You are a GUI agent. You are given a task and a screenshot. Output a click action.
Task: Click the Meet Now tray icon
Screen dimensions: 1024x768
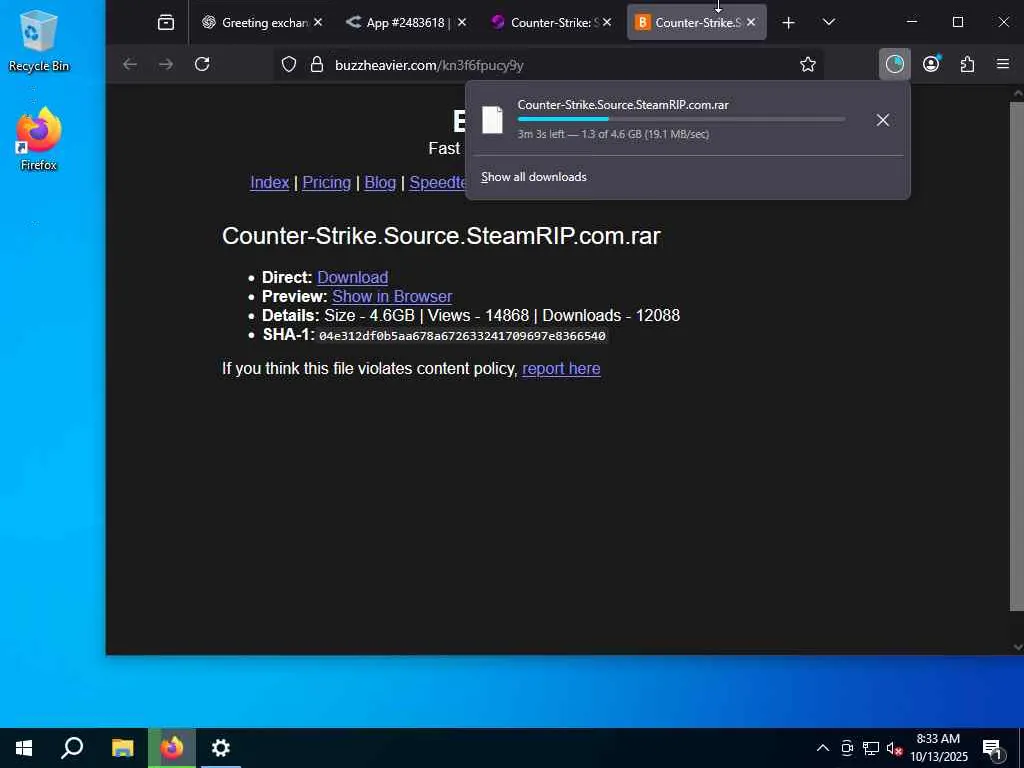coord(847,748)
